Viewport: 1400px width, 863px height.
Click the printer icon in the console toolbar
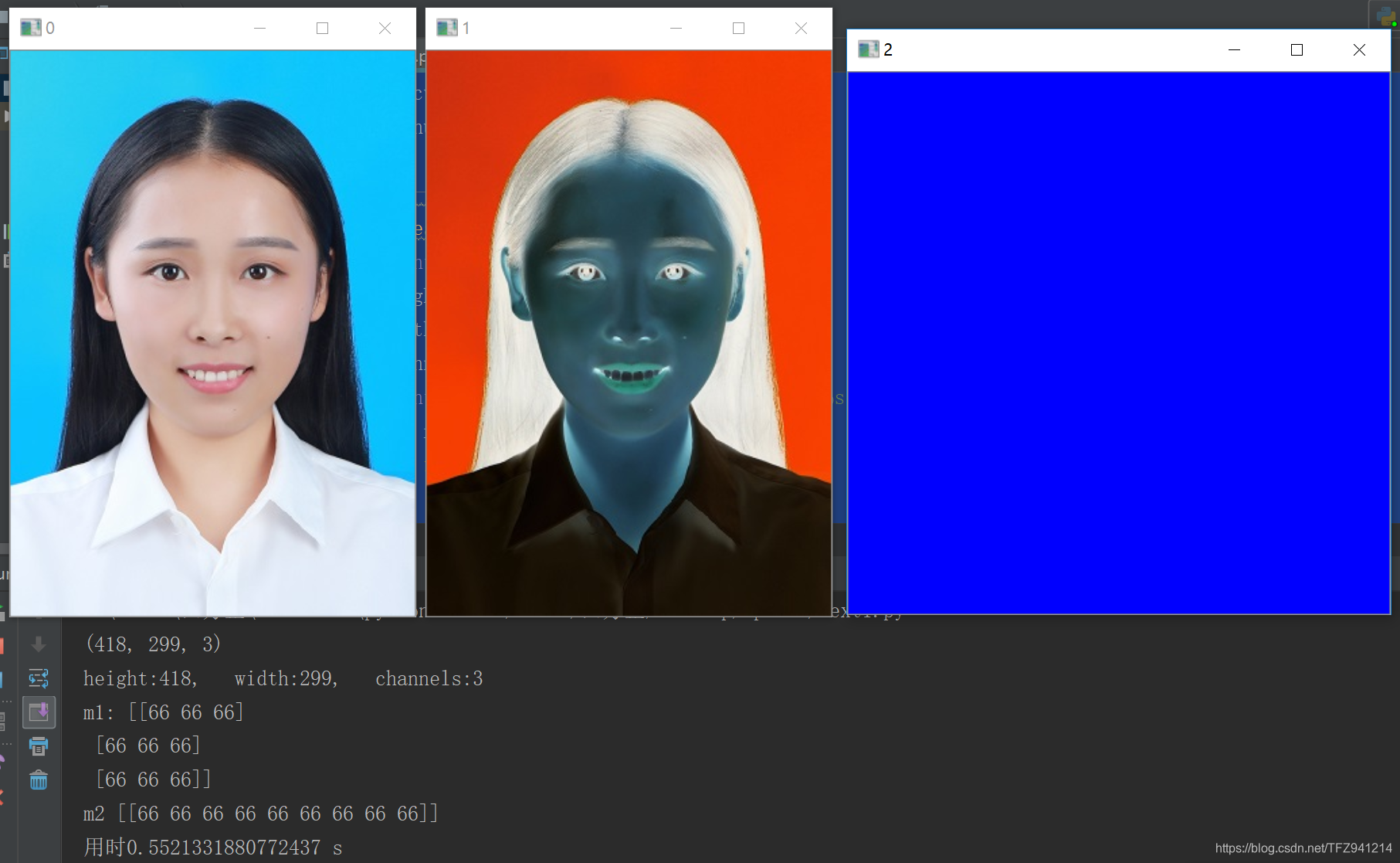(39, 746)
